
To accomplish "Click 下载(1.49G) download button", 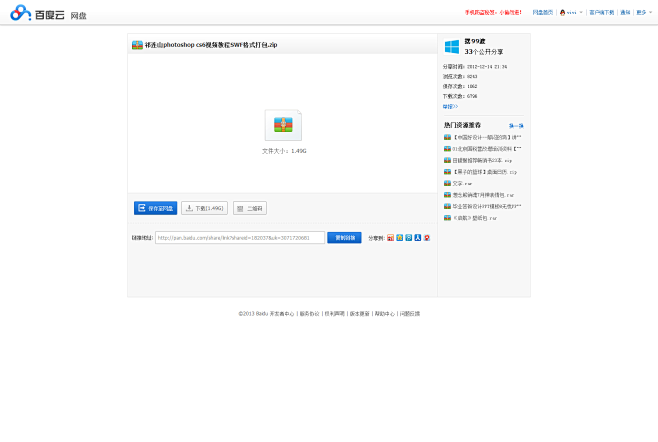I will (x=204, y=208).
